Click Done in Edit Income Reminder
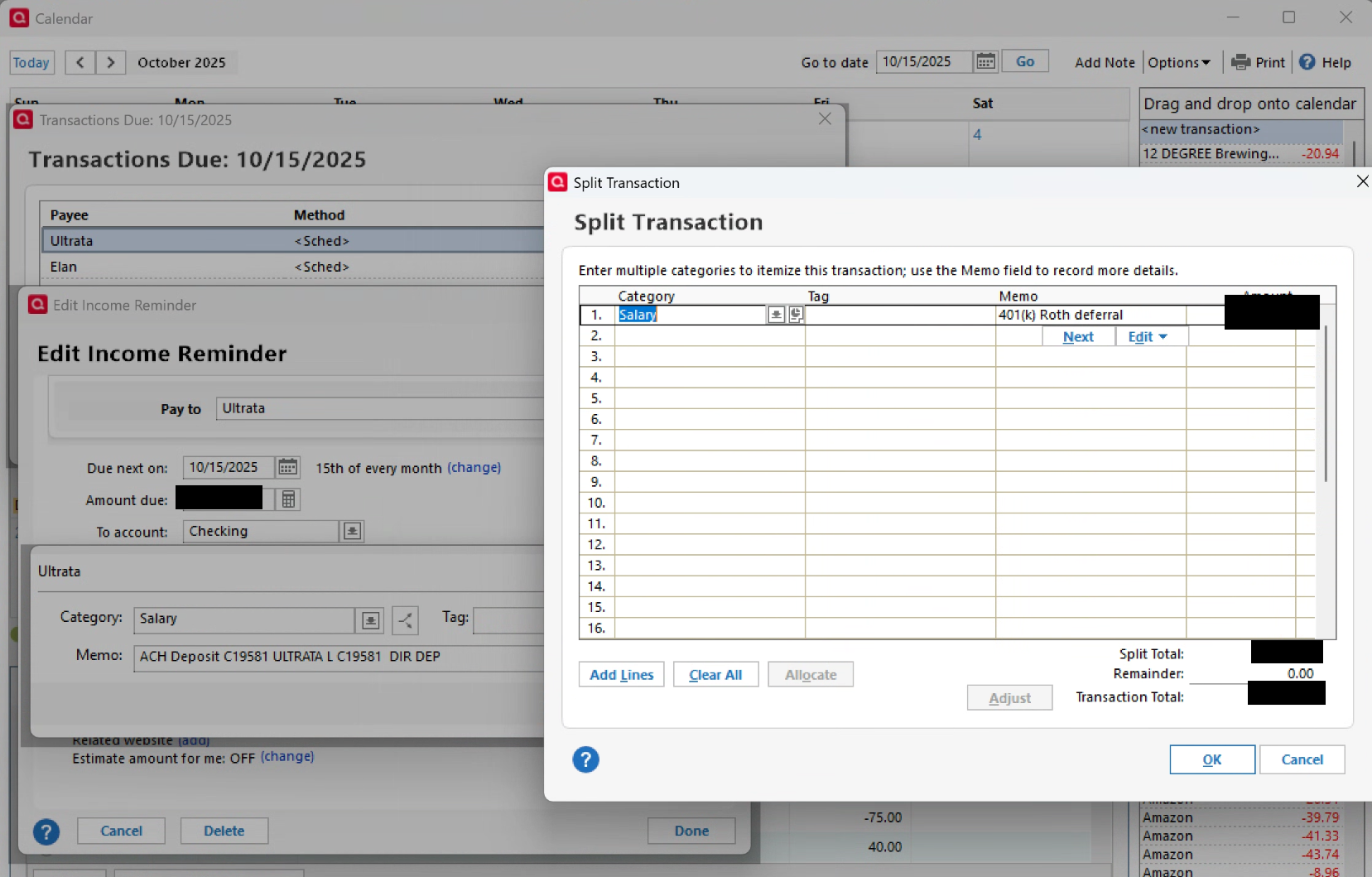The width and height of the screenshot is (1372, 877). (x=691, y=831)
